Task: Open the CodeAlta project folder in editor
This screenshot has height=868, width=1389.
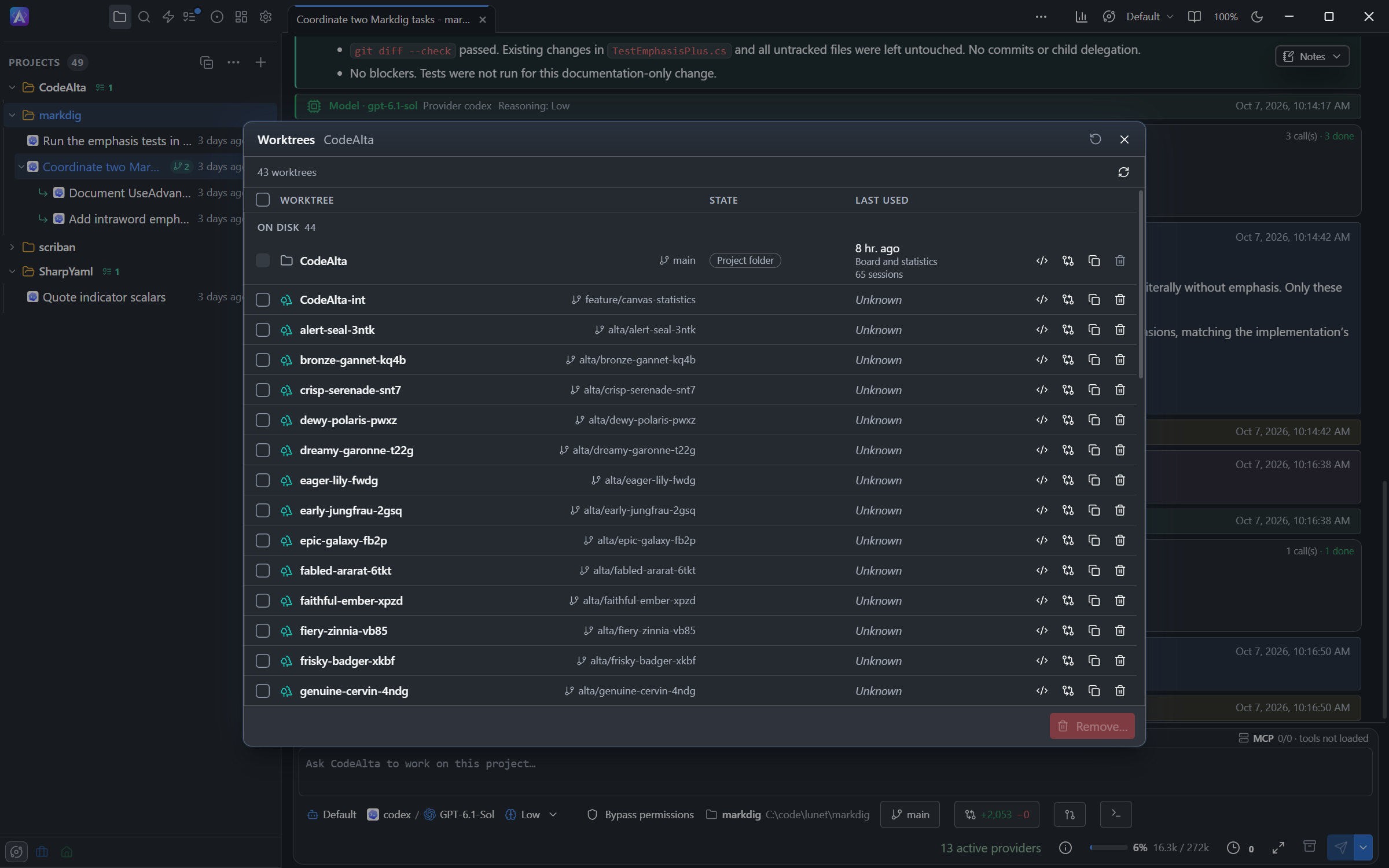Action: pos(1042,260)
